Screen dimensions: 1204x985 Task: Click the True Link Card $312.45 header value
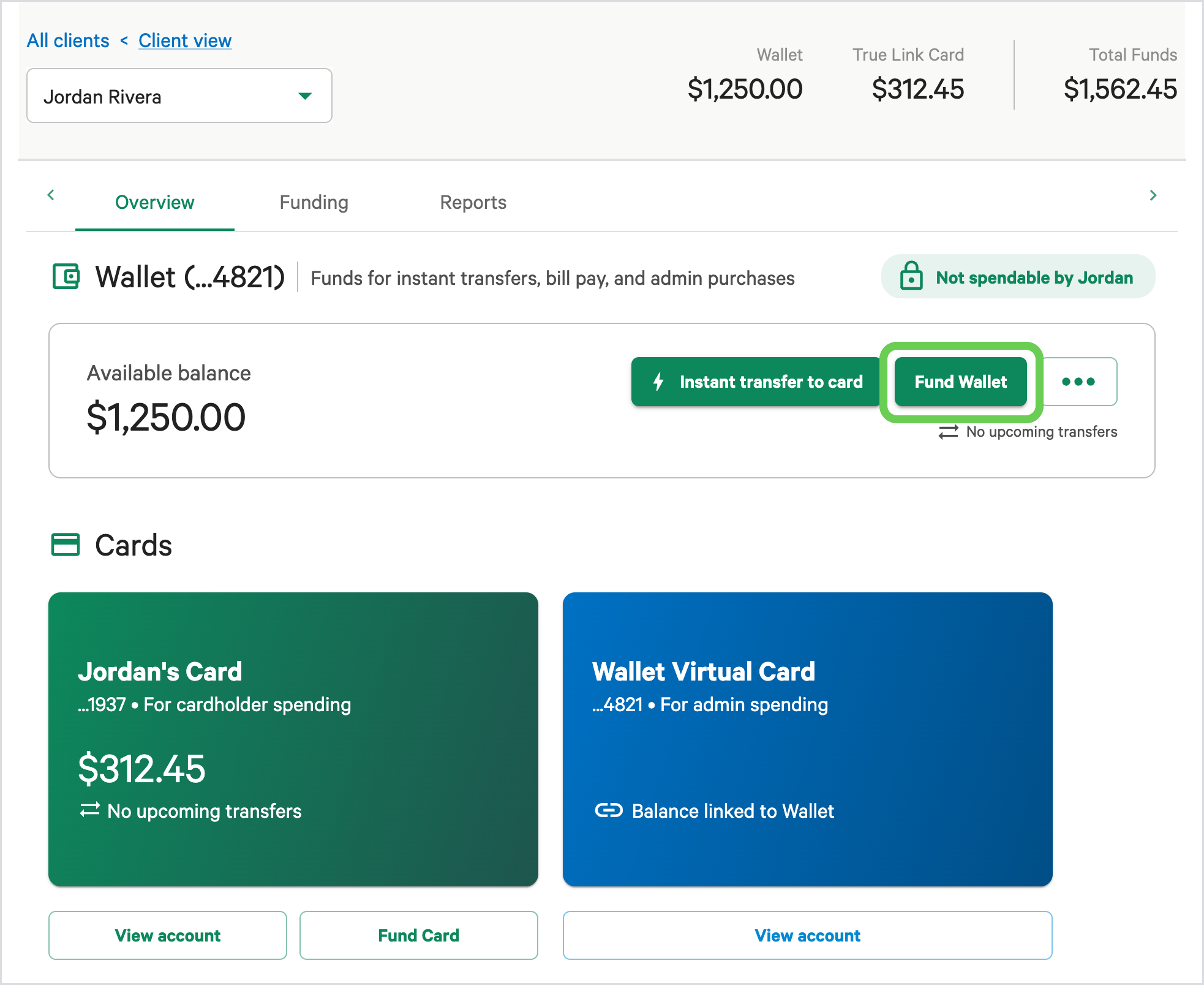pyautogui.click(x=918, y=89)
